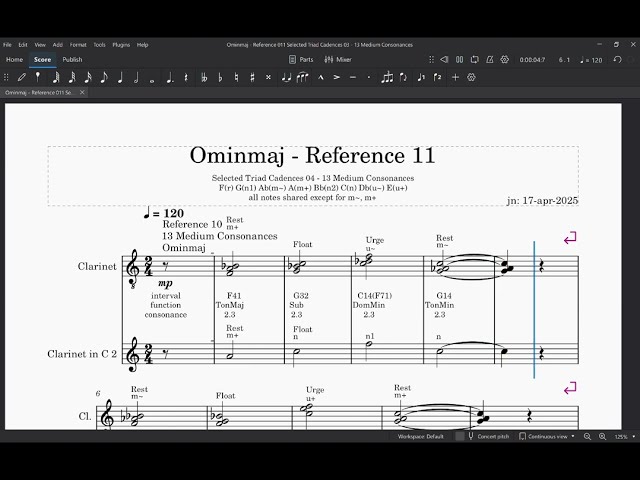Select the quarter note duration

coord(120,77)
